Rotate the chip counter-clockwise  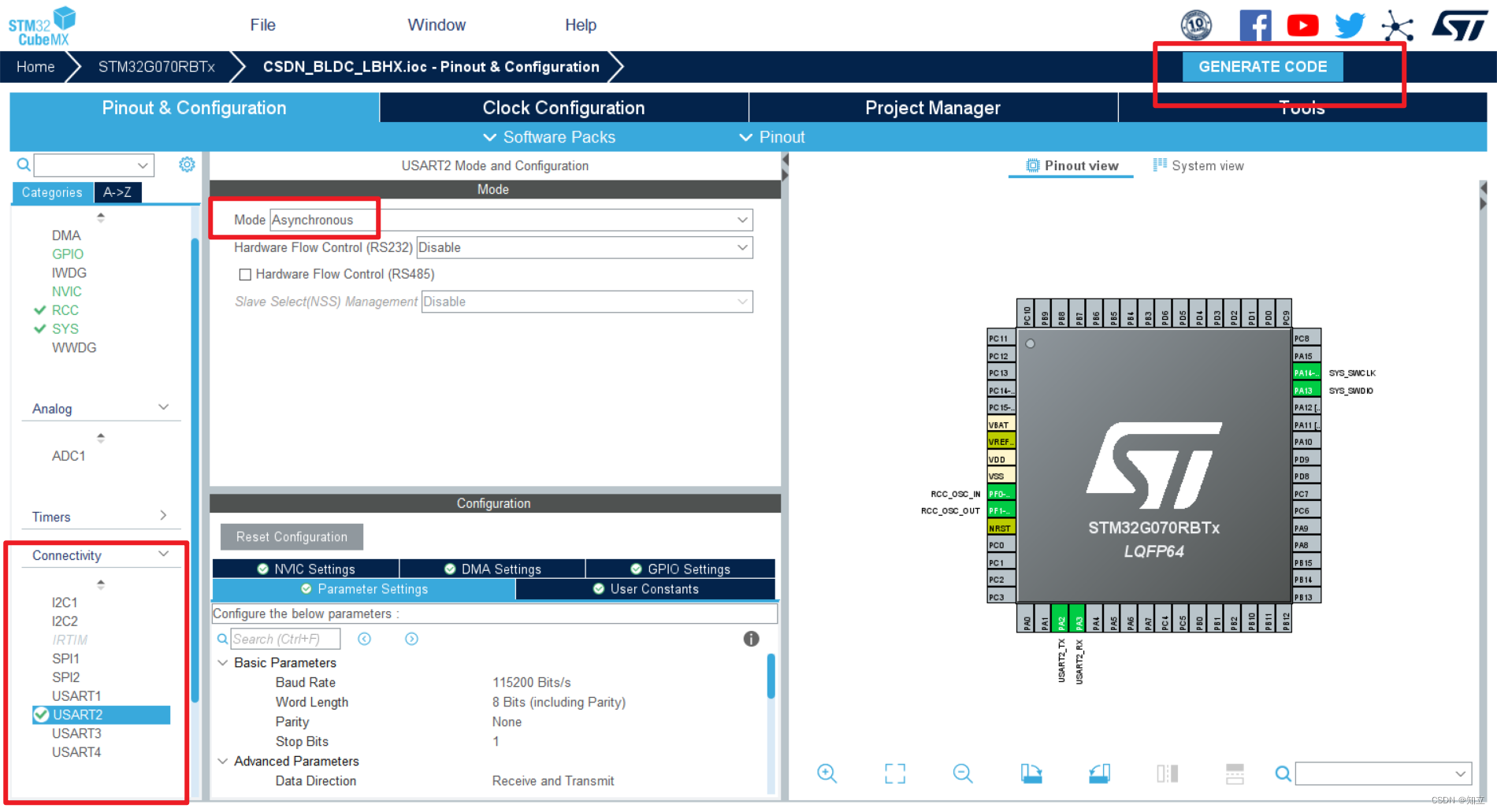click(1099, 773)
